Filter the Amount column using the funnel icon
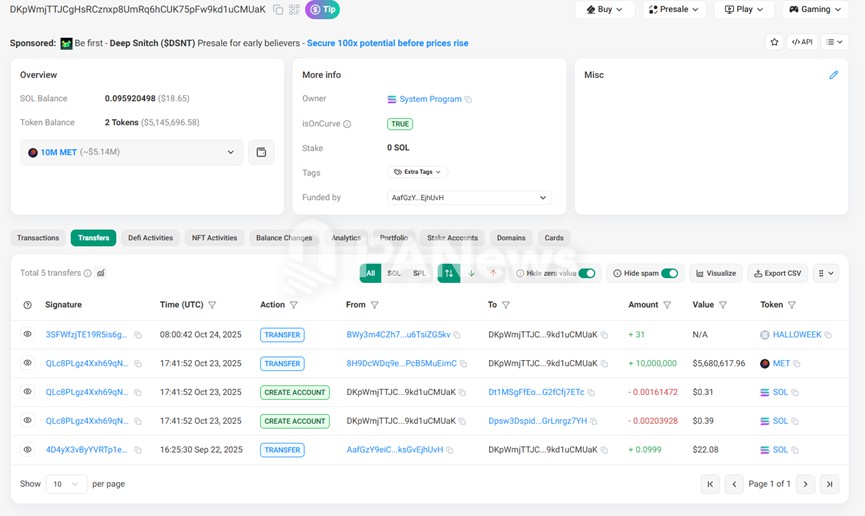Viewport: 865px width, 516px height. click(x=667, y=305)
